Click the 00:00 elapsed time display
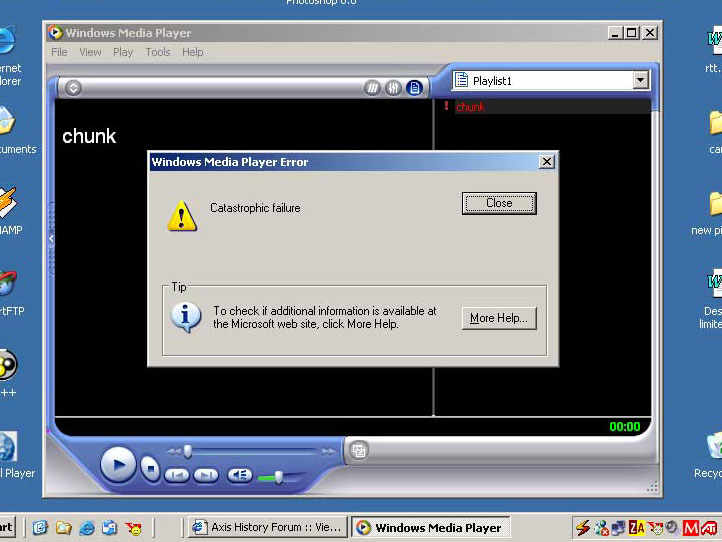Screen dimensions: 722x542 pos(624,427)
